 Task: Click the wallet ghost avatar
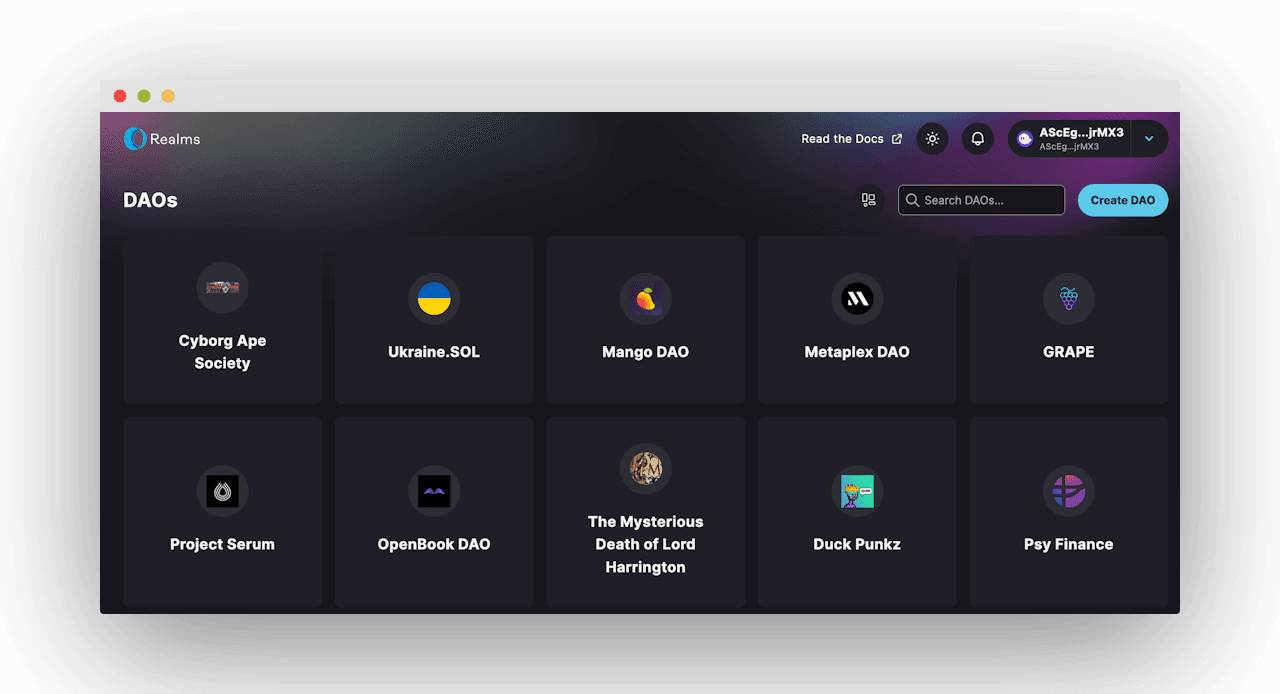click(x=1023, y=138)
